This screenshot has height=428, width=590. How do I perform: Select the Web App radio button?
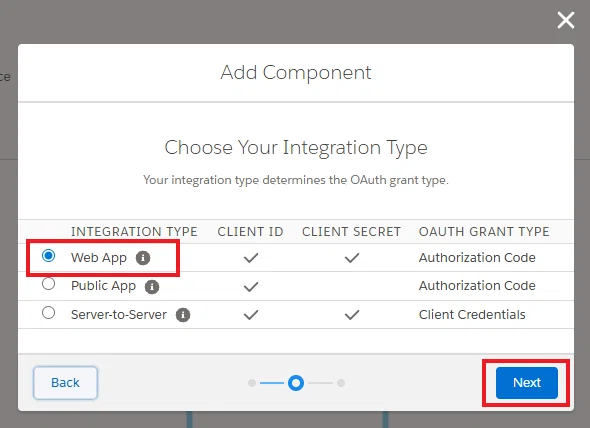[x=49, y=256]
